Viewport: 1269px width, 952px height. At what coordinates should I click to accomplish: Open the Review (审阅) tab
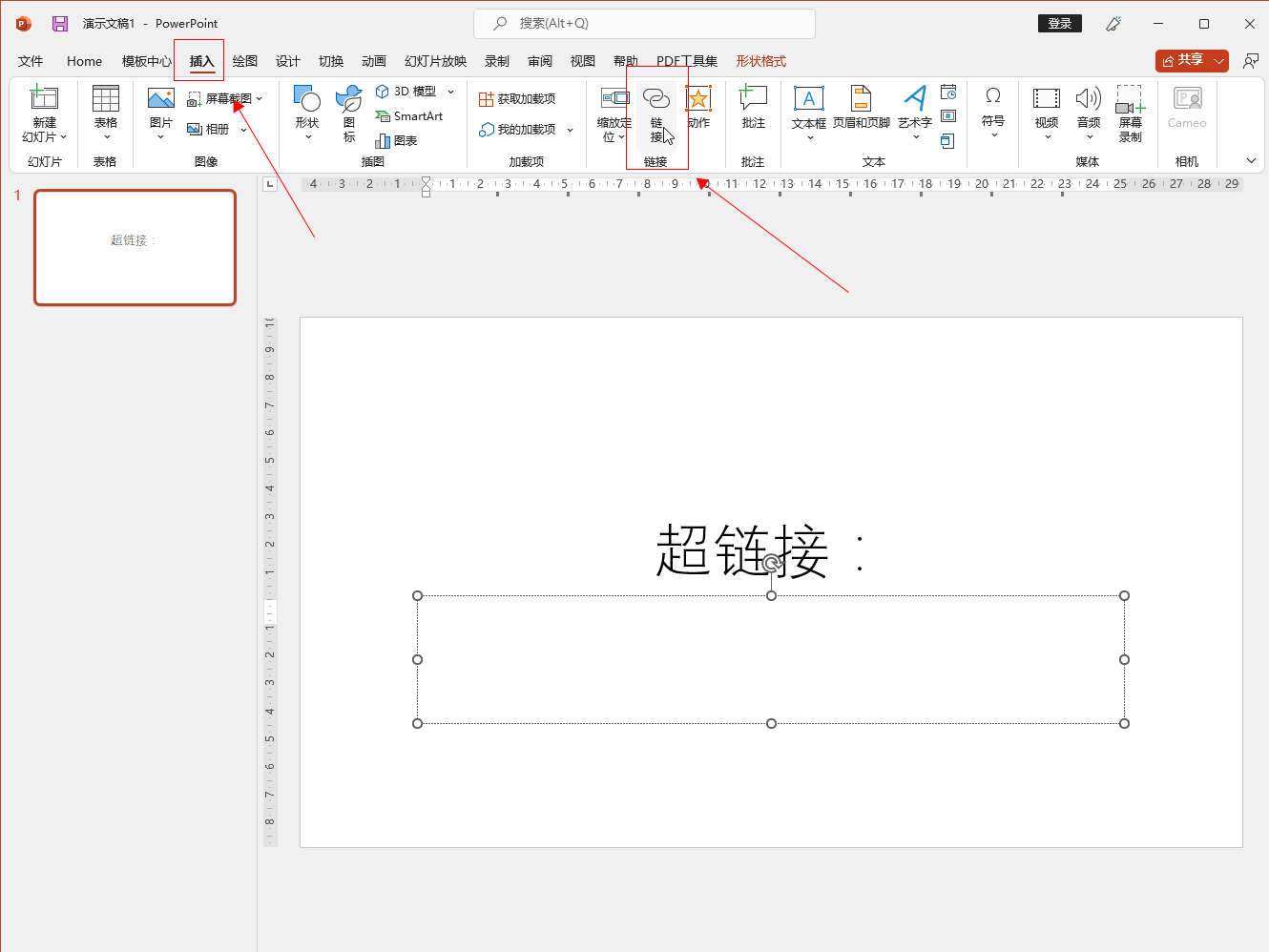(x=540, y=61)
